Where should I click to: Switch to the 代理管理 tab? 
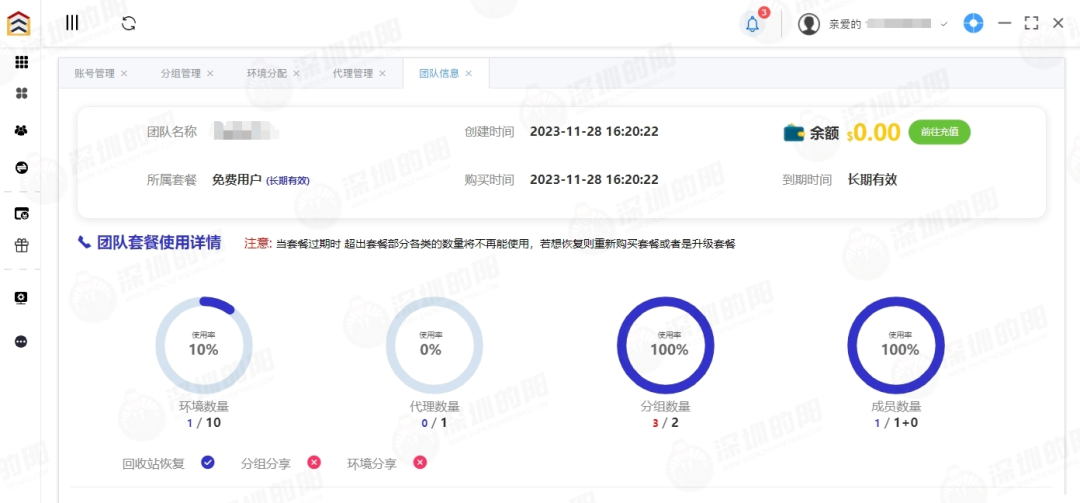pos(353,74)
